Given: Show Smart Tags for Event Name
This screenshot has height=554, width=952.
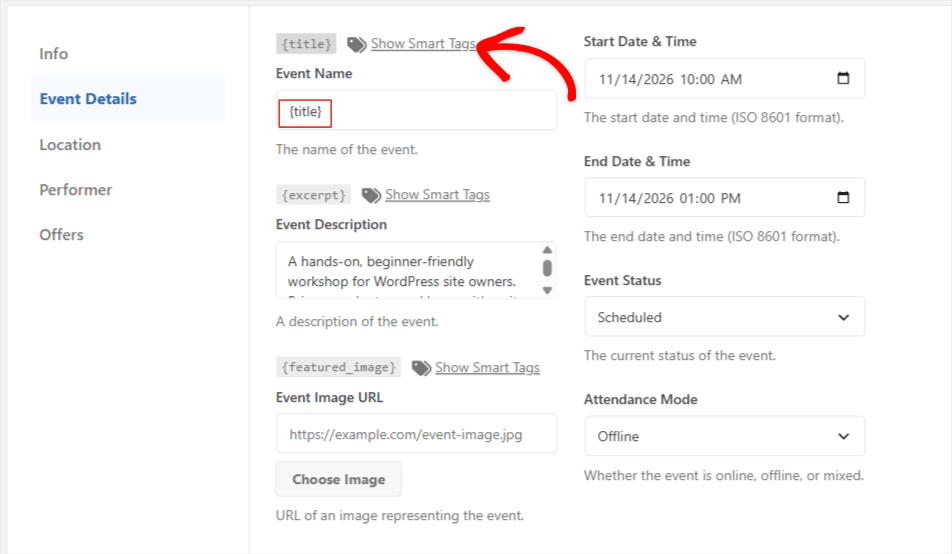Looking at the screenshot, I should 423,44.
